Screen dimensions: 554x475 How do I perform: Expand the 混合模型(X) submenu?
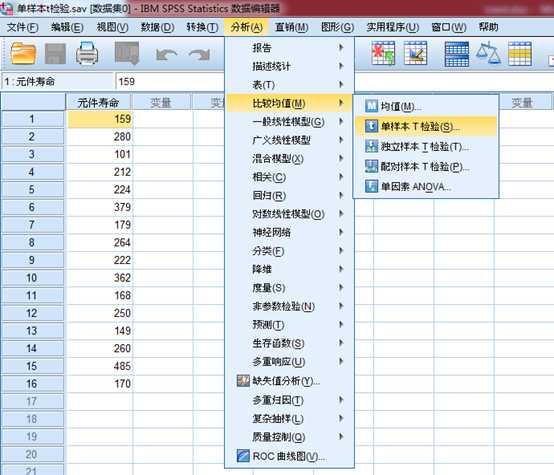[x=289, y=159]
